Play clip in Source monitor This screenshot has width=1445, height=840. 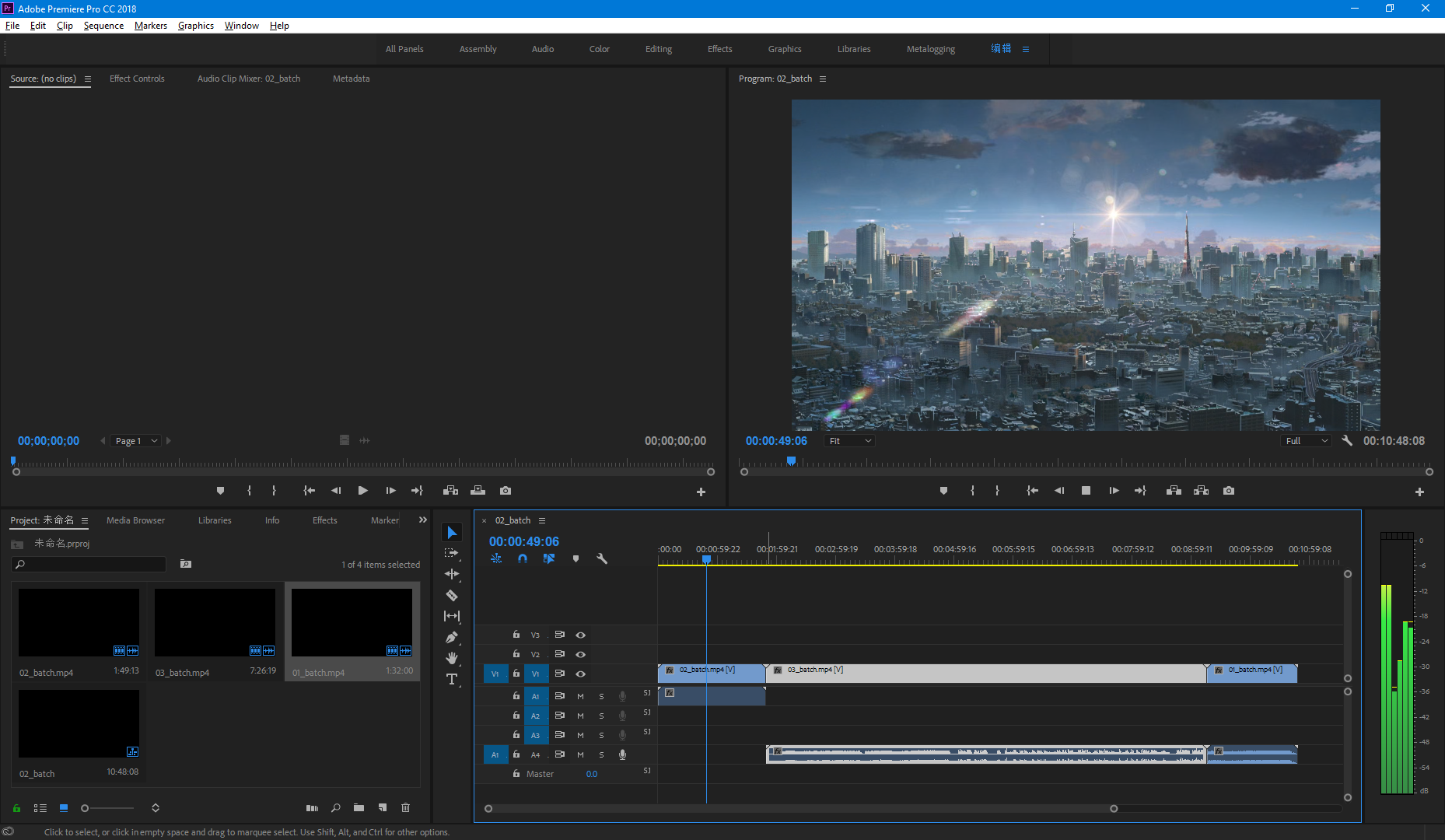362,491
